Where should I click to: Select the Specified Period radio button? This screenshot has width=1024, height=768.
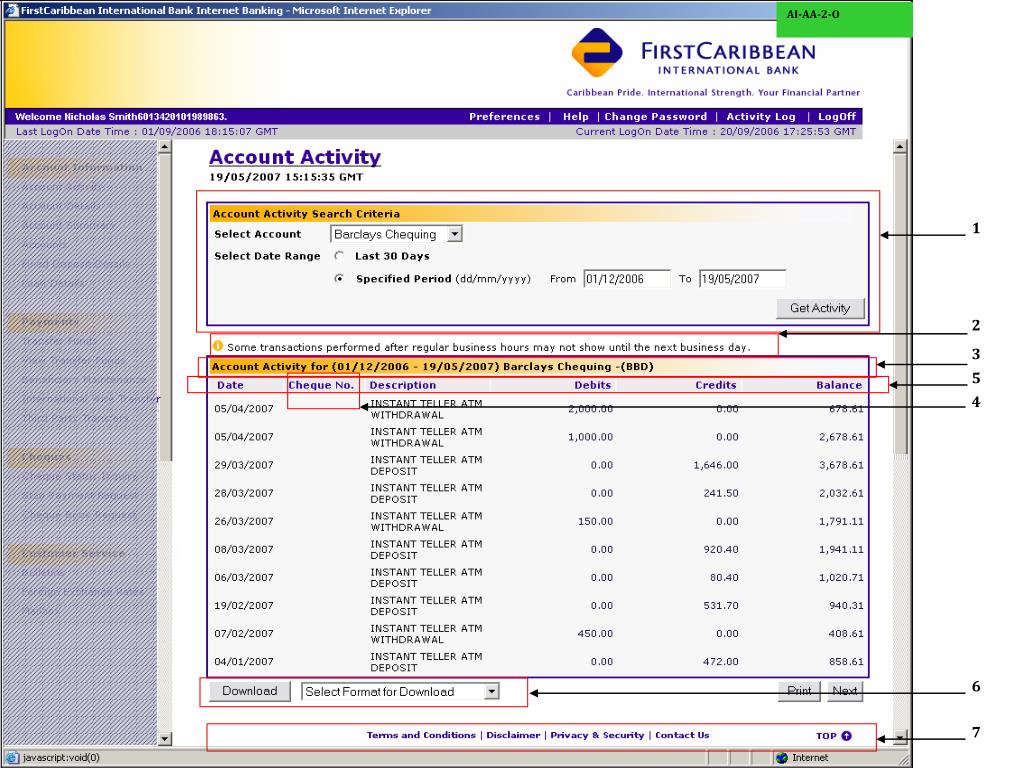coord(339,279)
